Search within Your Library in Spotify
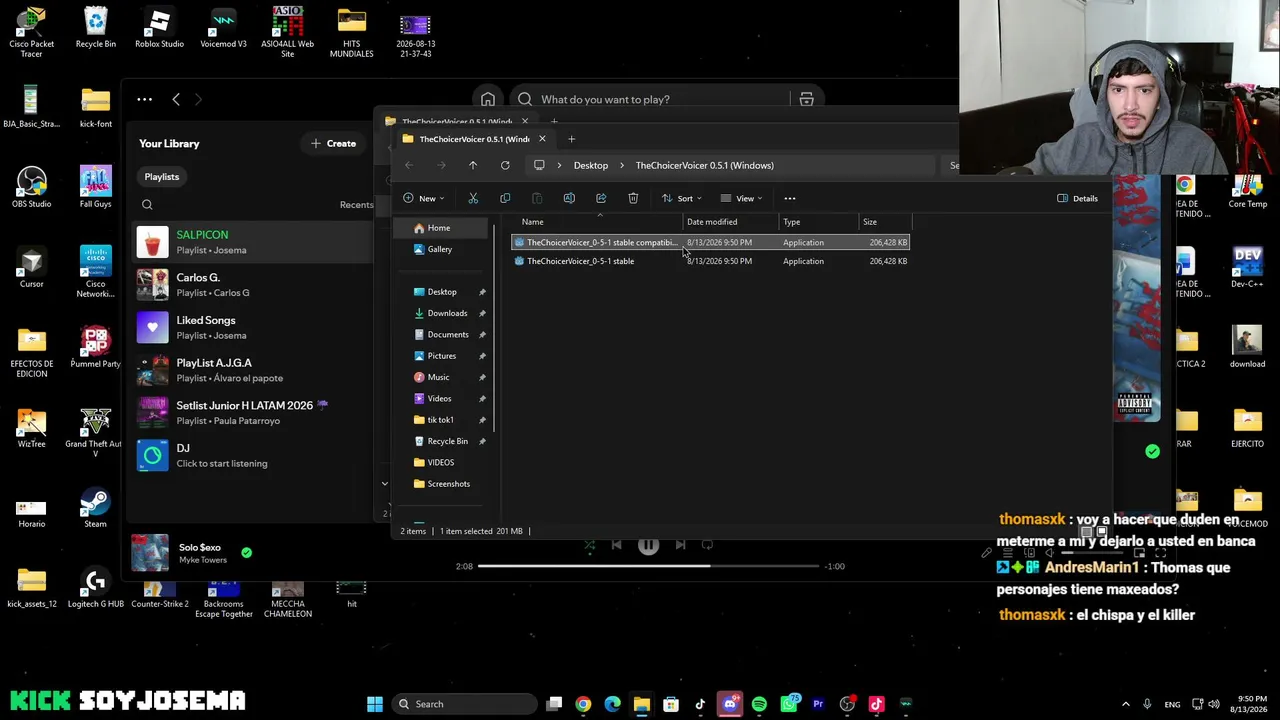This screenshot has height=720, width=1280. 147,205
